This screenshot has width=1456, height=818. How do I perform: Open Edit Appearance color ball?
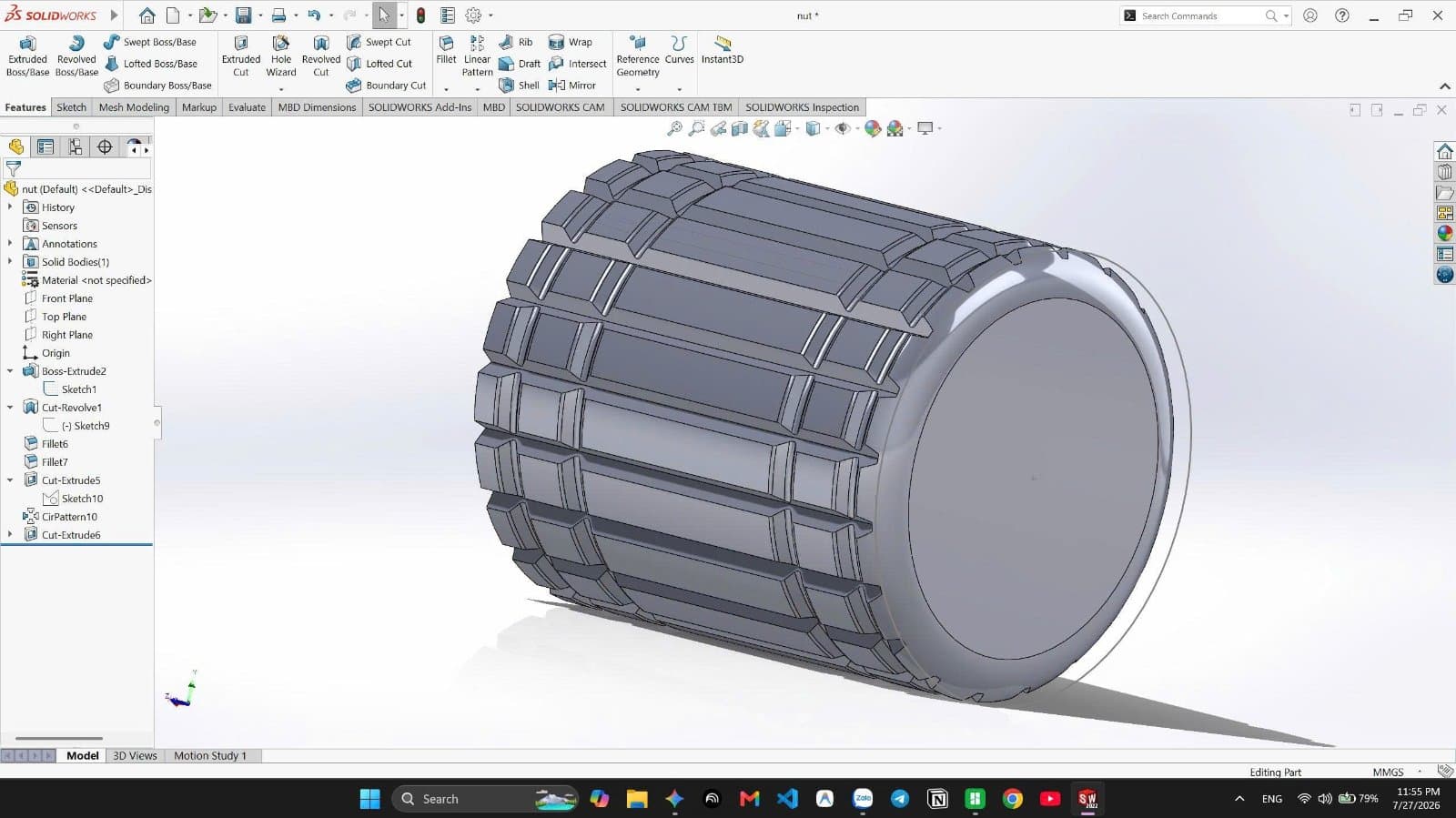tap(873, 128)
